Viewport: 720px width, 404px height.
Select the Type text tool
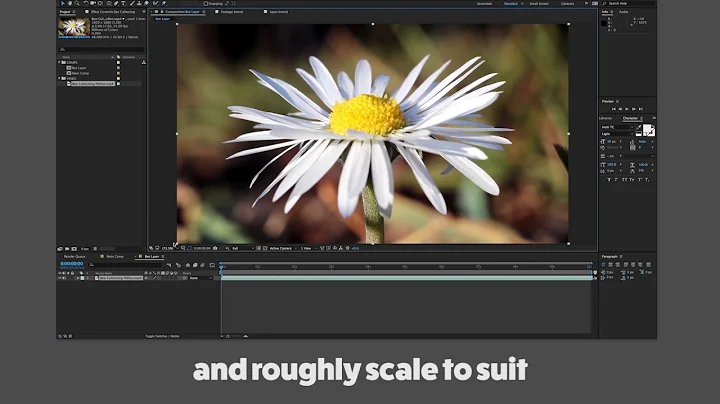124,3
